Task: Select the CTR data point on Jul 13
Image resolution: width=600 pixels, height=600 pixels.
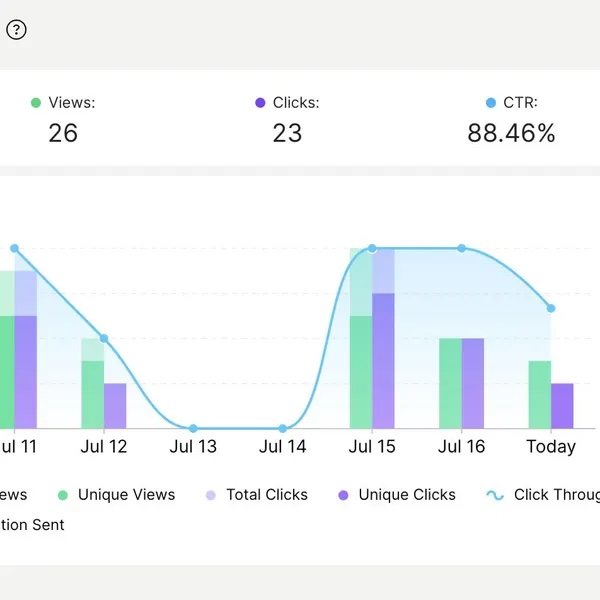Action: pyautogui.click(x=193, y=428)
